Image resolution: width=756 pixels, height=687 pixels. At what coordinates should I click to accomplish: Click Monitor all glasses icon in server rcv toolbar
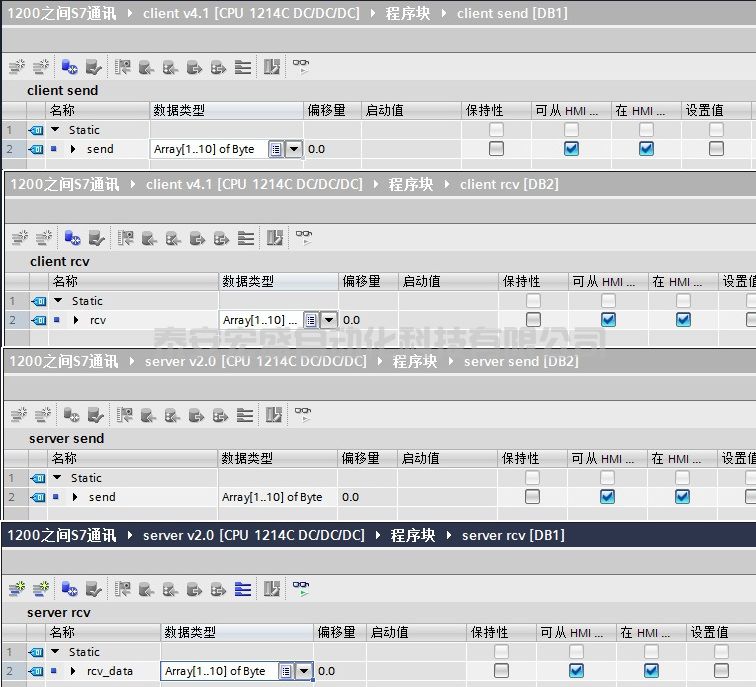pyautogui.click(x=299, y=590)
